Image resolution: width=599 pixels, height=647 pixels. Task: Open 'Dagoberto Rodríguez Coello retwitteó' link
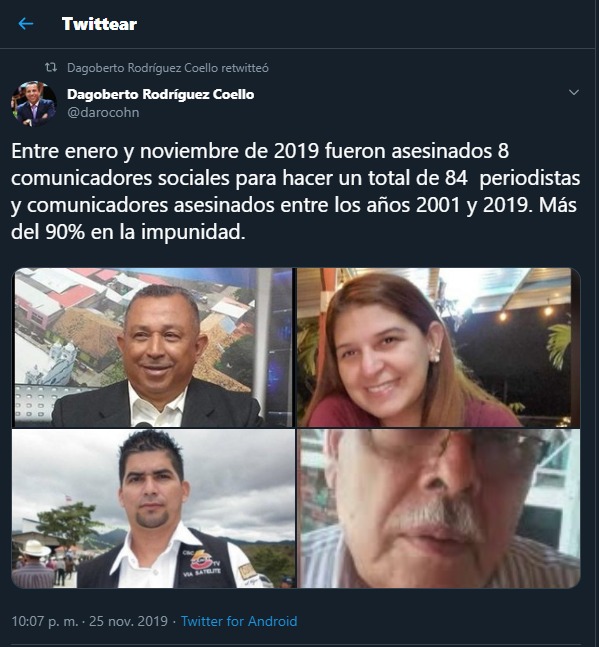point(167,68)
